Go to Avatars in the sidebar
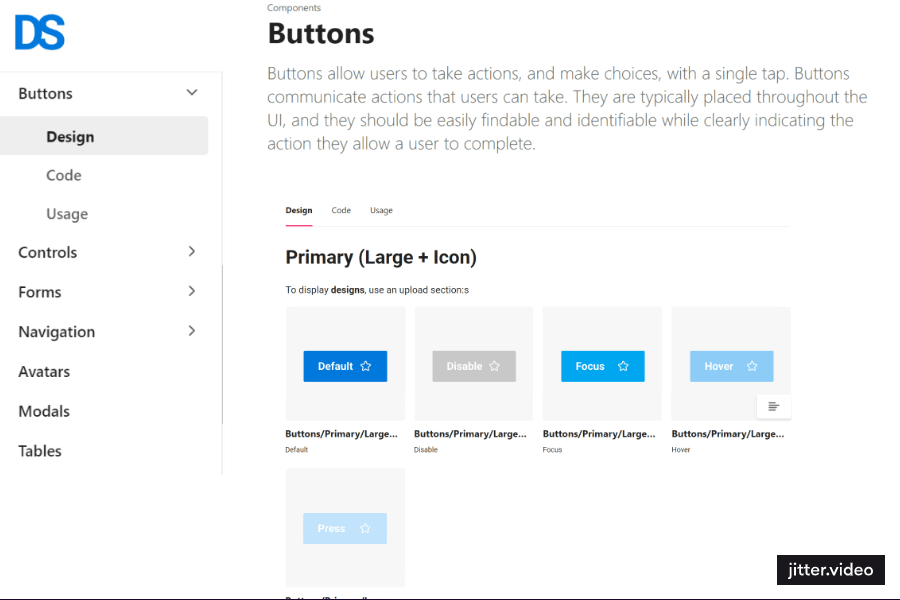This screenshot has width=900, height=600. 44,371
